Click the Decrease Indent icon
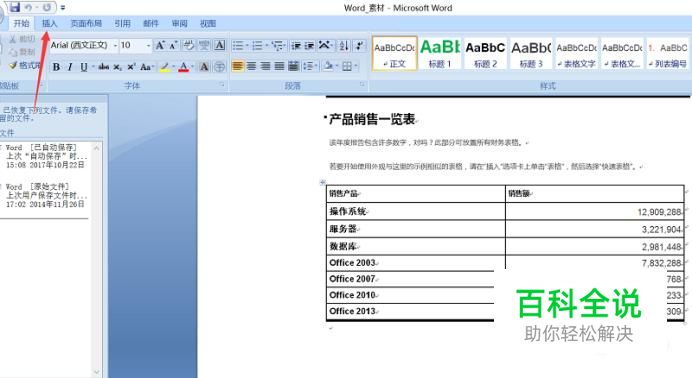The height and width of the screenshot is (378, 692). [x=296, y=45]
